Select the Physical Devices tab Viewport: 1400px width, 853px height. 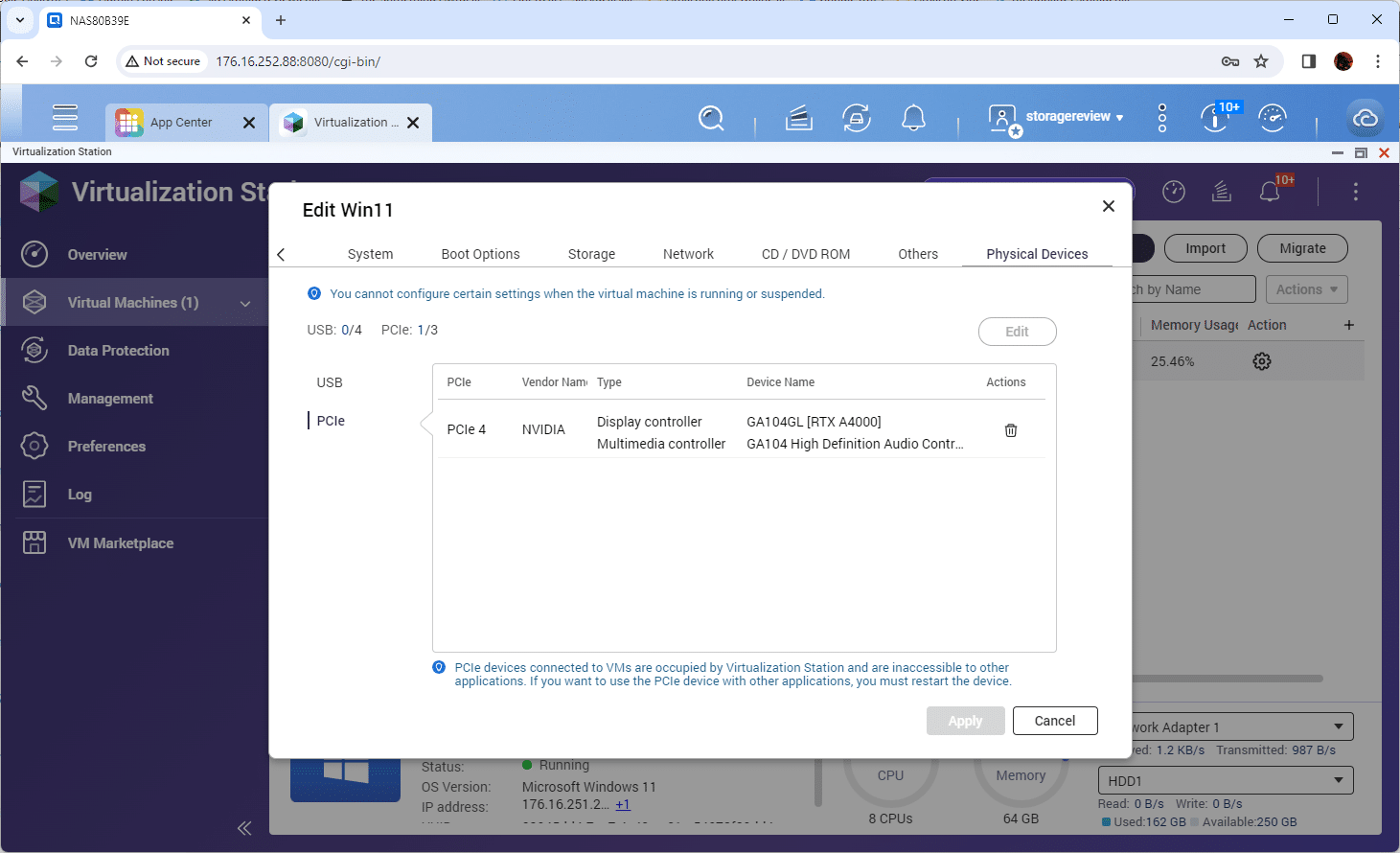1037,254
